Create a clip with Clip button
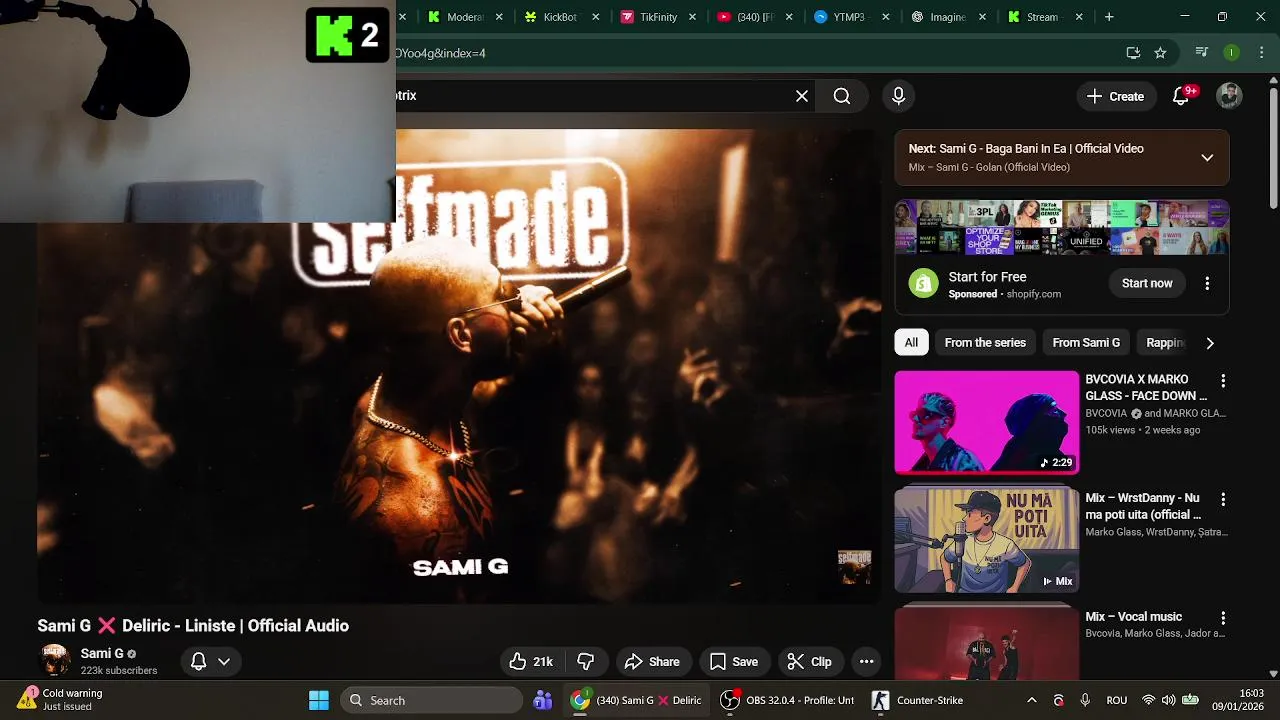Screen dimensions: 1280x720 pyautogui.click(x=809, y=661)
